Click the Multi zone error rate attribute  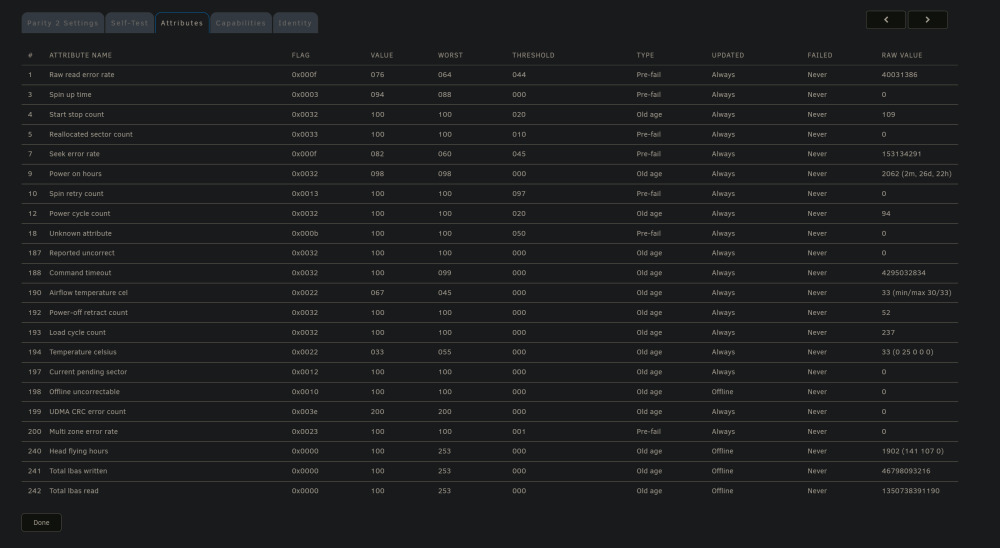pyautogui.click(x=84, y=431)
